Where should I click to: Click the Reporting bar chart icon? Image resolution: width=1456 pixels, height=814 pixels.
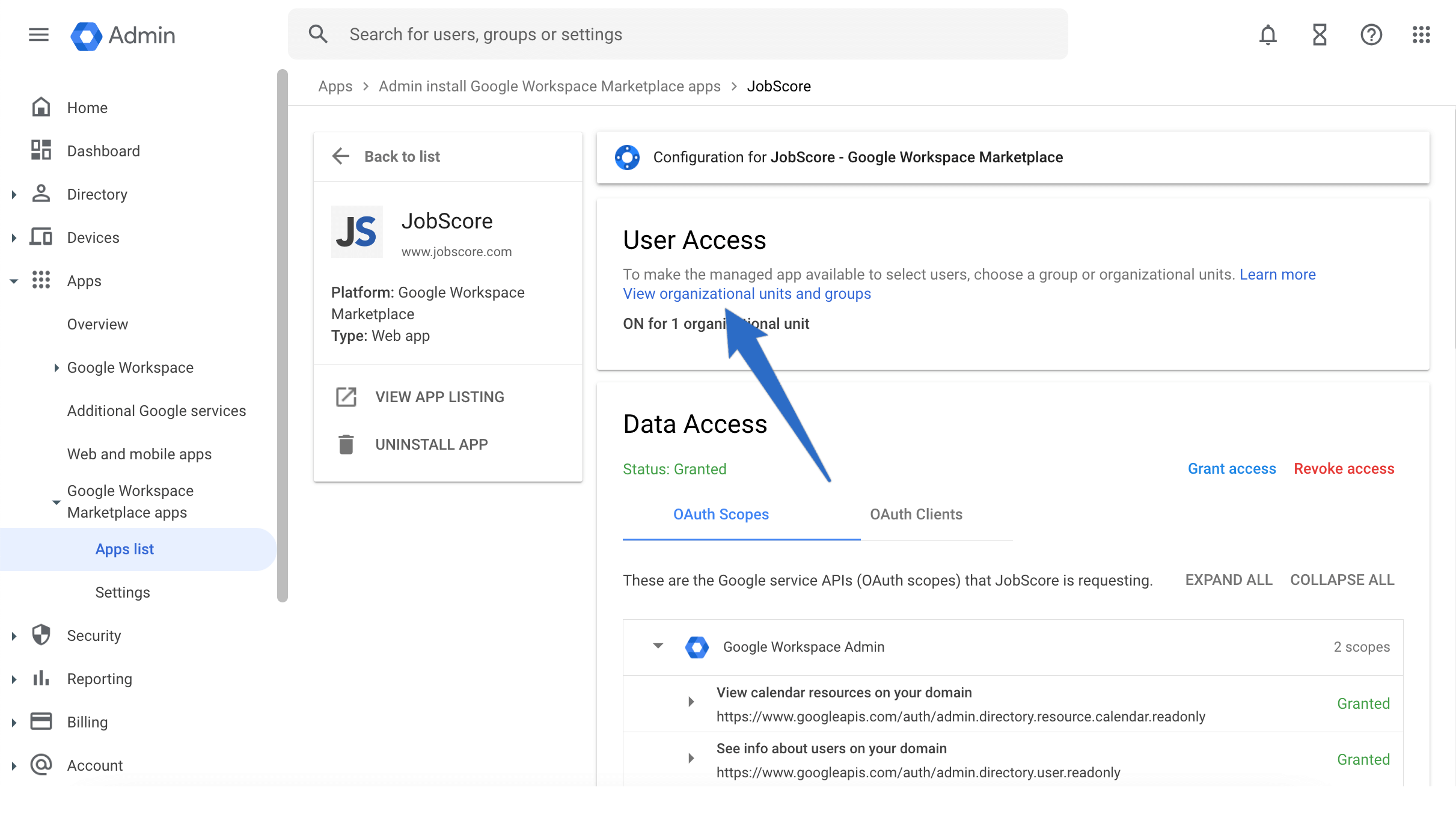(x=41, y=678)
